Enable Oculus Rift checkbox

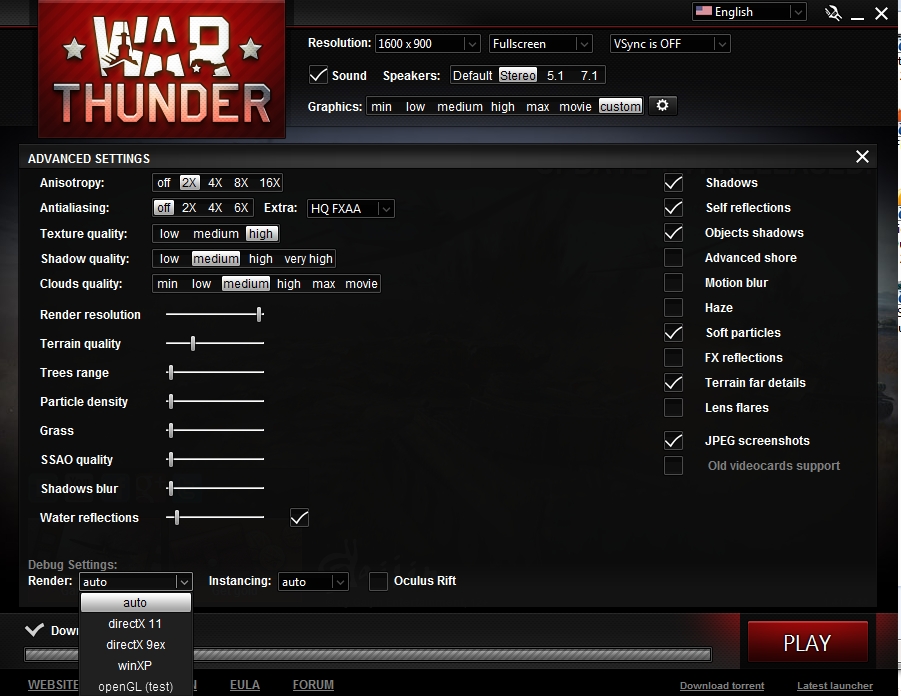(378, 581)
